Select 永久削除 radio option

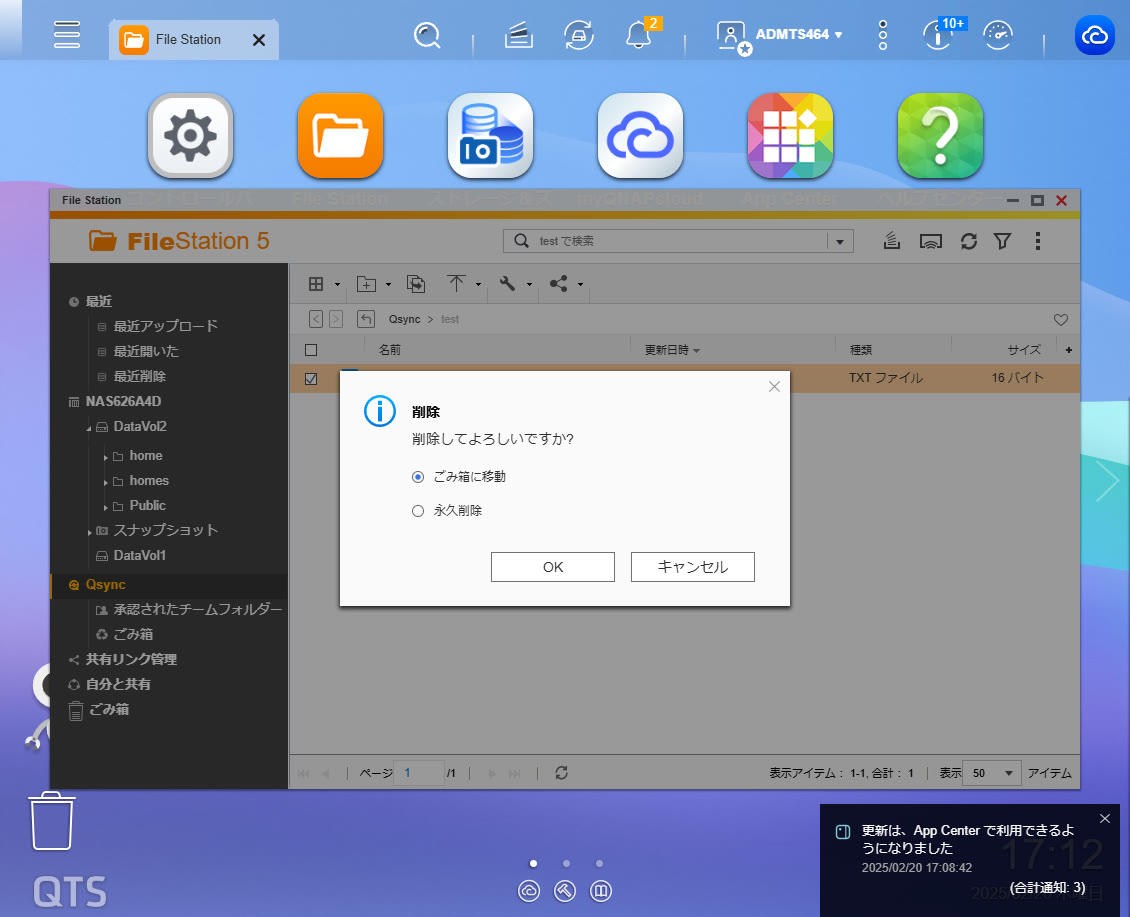click(x=418, y=511)
